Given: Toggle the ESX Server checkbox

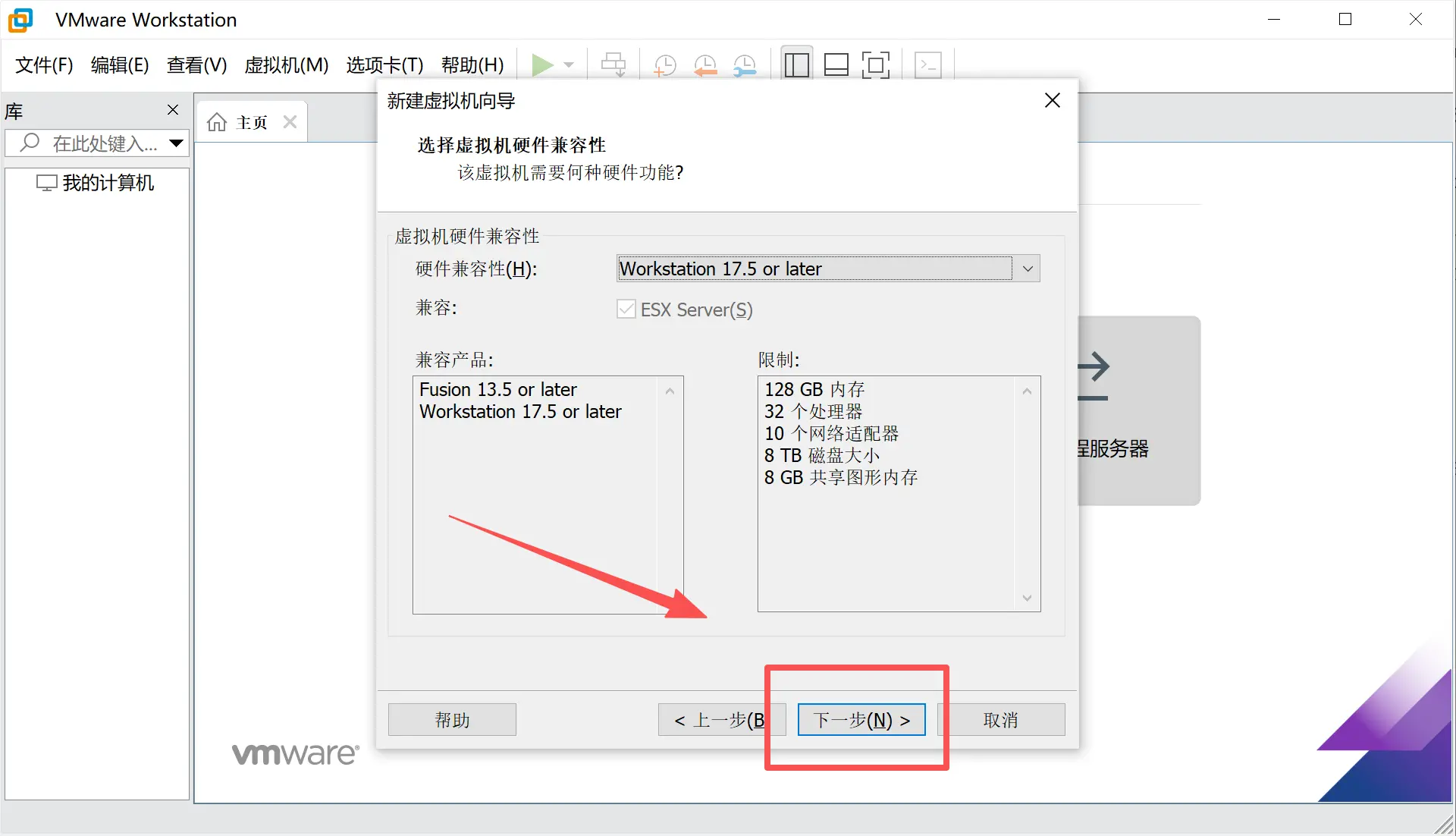Looking at the screenshot, I should coord(626,309).
